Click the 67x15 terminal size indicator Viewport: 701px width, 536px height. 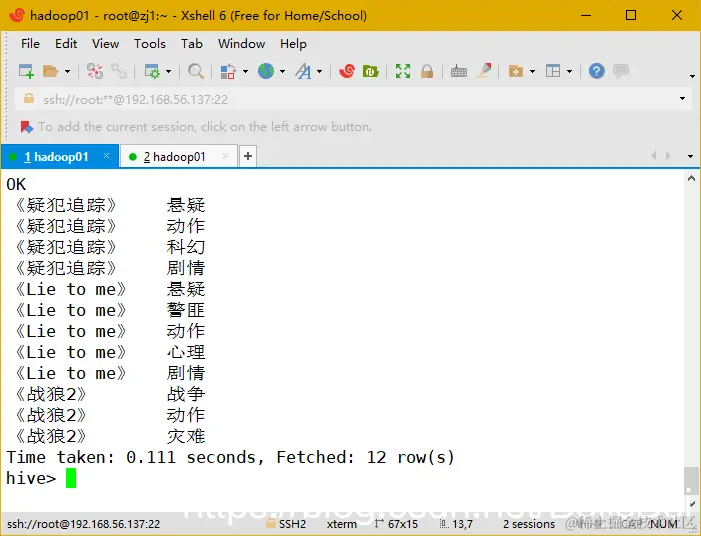pyautogui.click(x=397, y=524)
